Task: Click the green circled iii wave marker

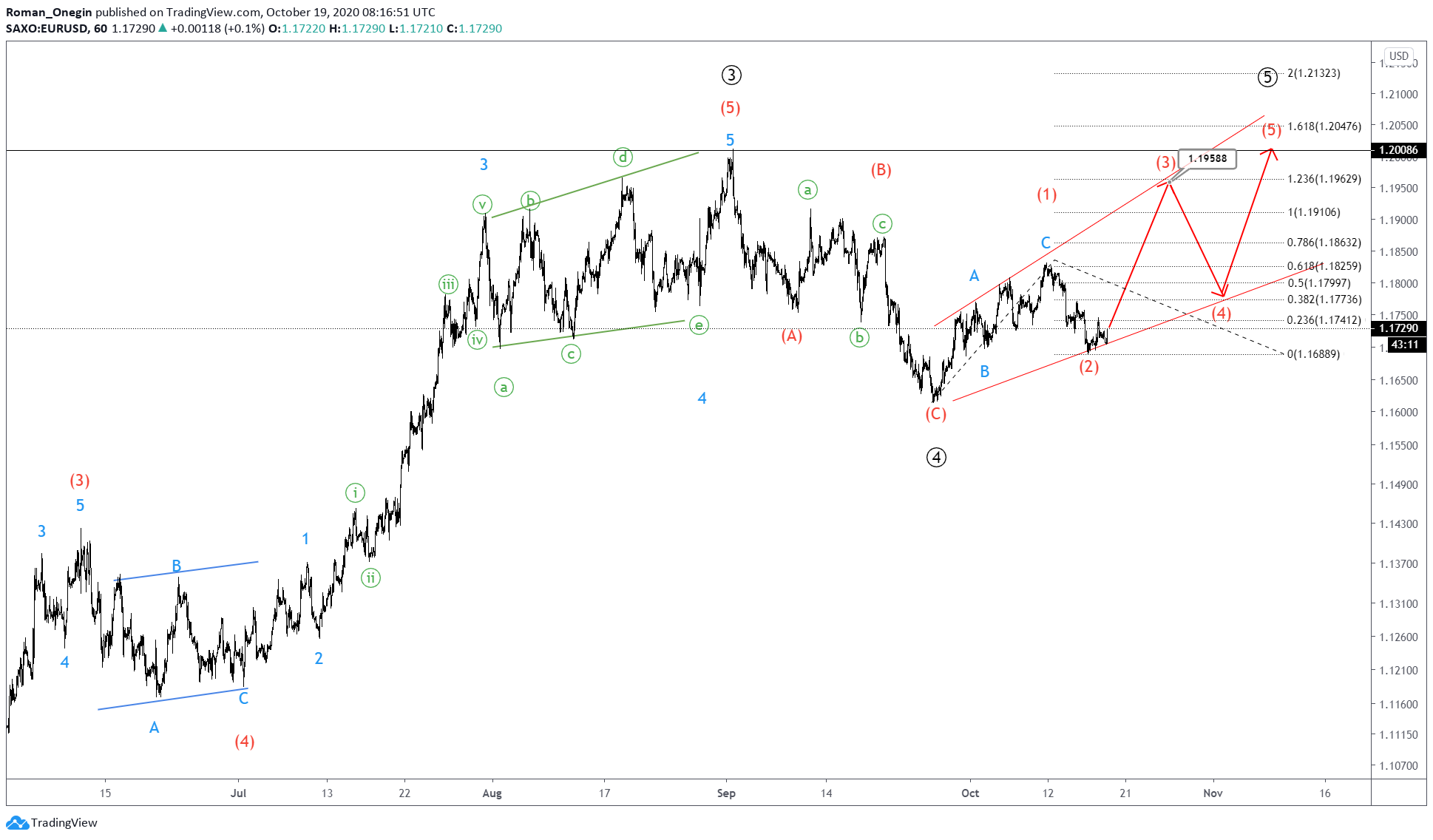Action: 448,285
